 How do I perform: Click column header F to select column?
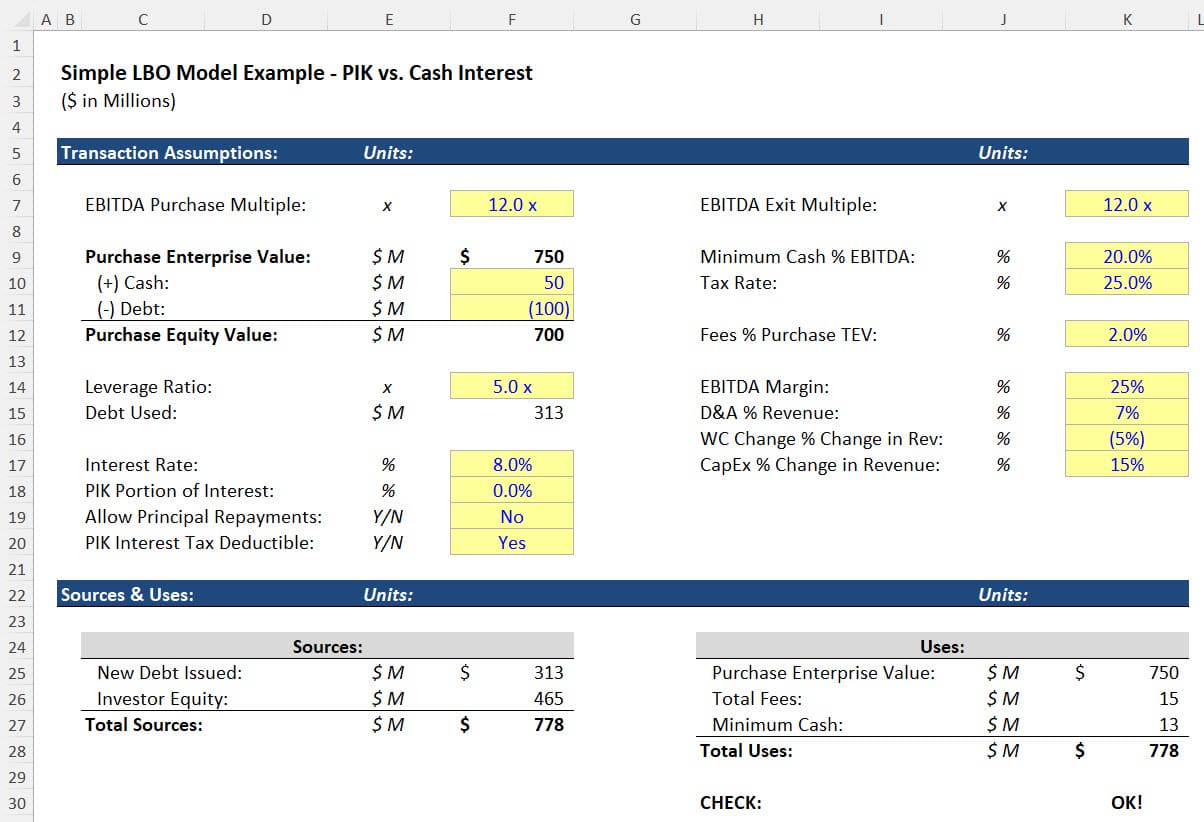pyautogui.click(x=512, y=18)
